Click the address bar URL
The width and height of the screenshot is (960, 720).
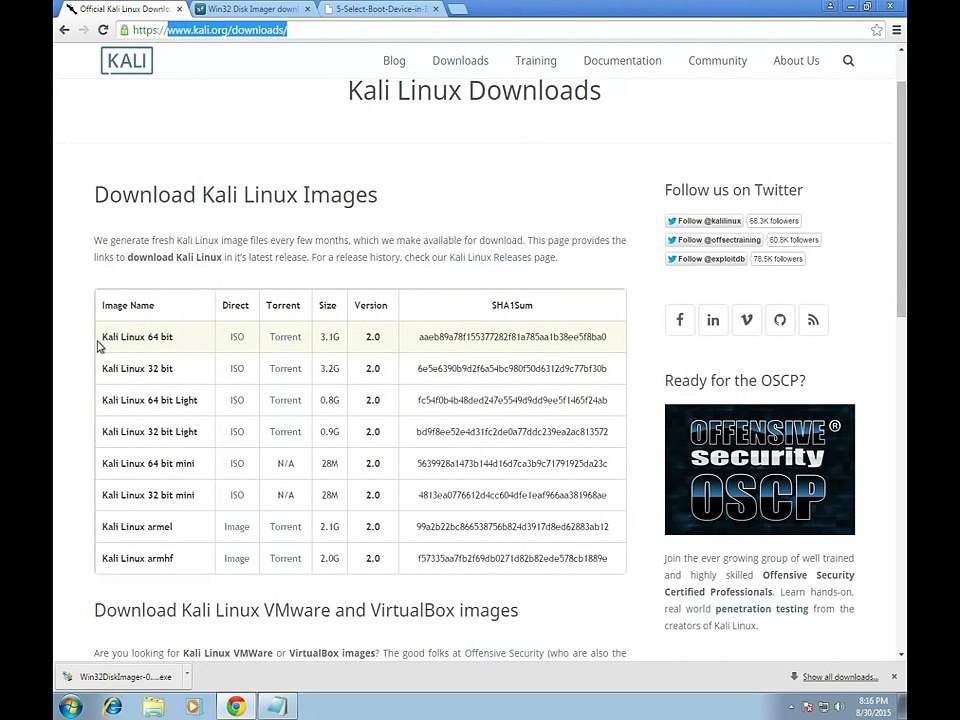point(227,30)
